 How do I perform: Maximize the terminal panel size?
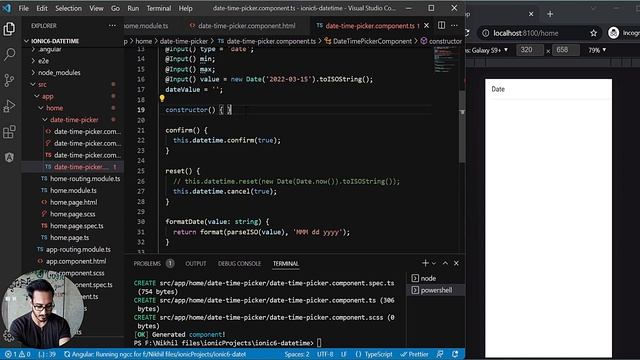[x=445, y=263]
